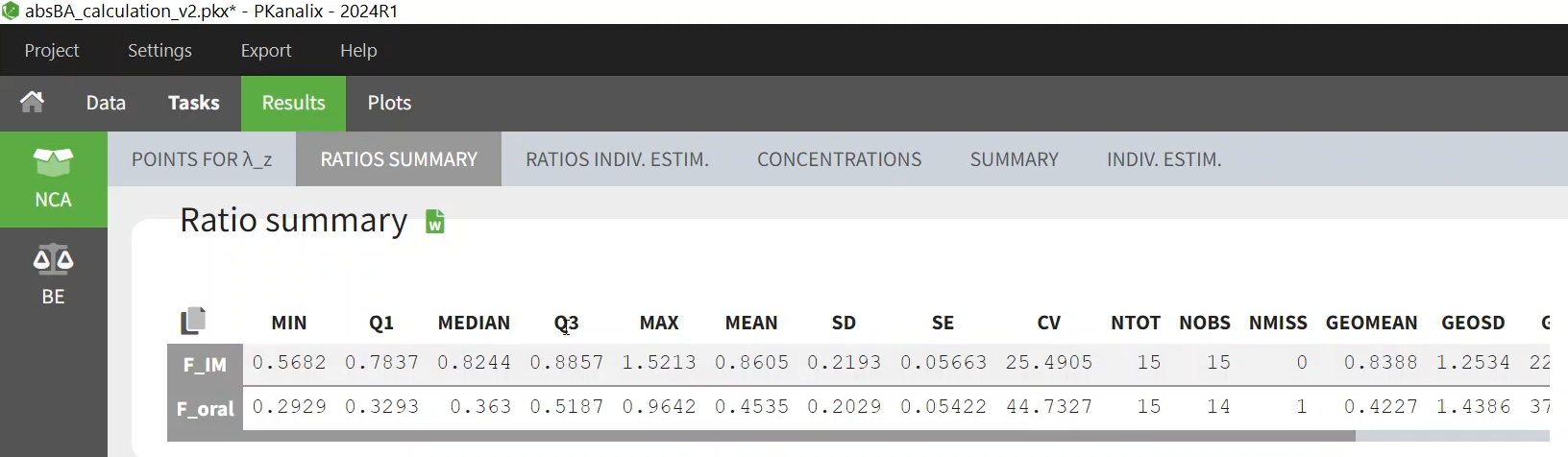1568x457 pixels.
Task: Open the Help menu
Action: click(358, 50)
